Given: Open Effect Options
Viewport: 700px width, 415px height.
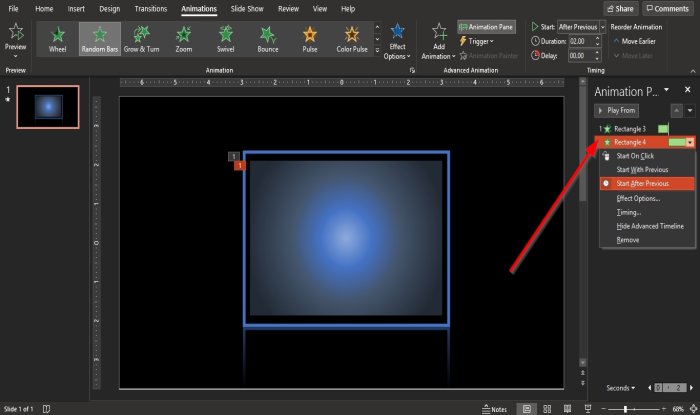Looking at the screenshot, I should [x=397, y=42].
